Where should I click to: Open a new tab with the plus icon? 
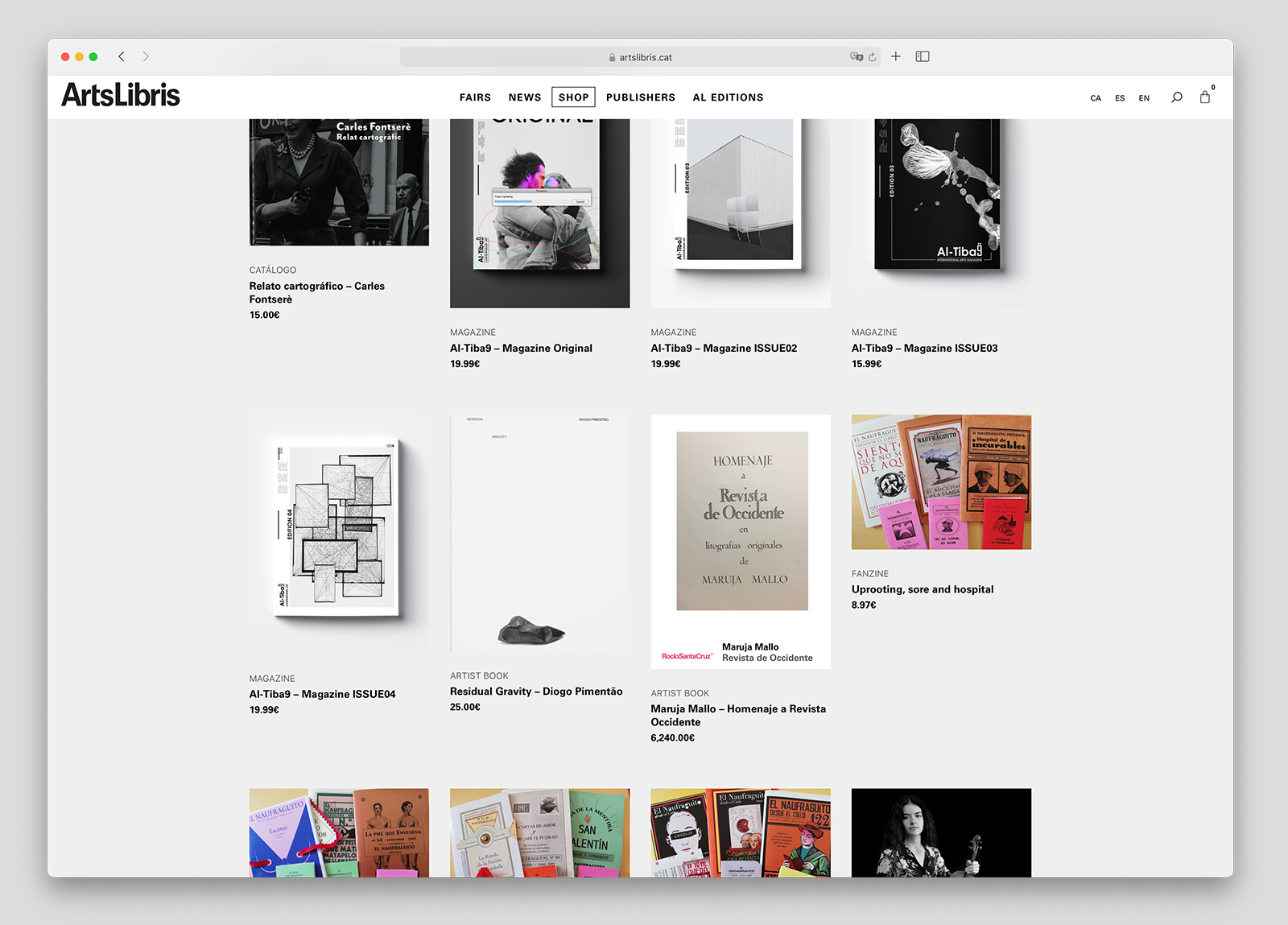pyautogui.click(x=895, y=56)
